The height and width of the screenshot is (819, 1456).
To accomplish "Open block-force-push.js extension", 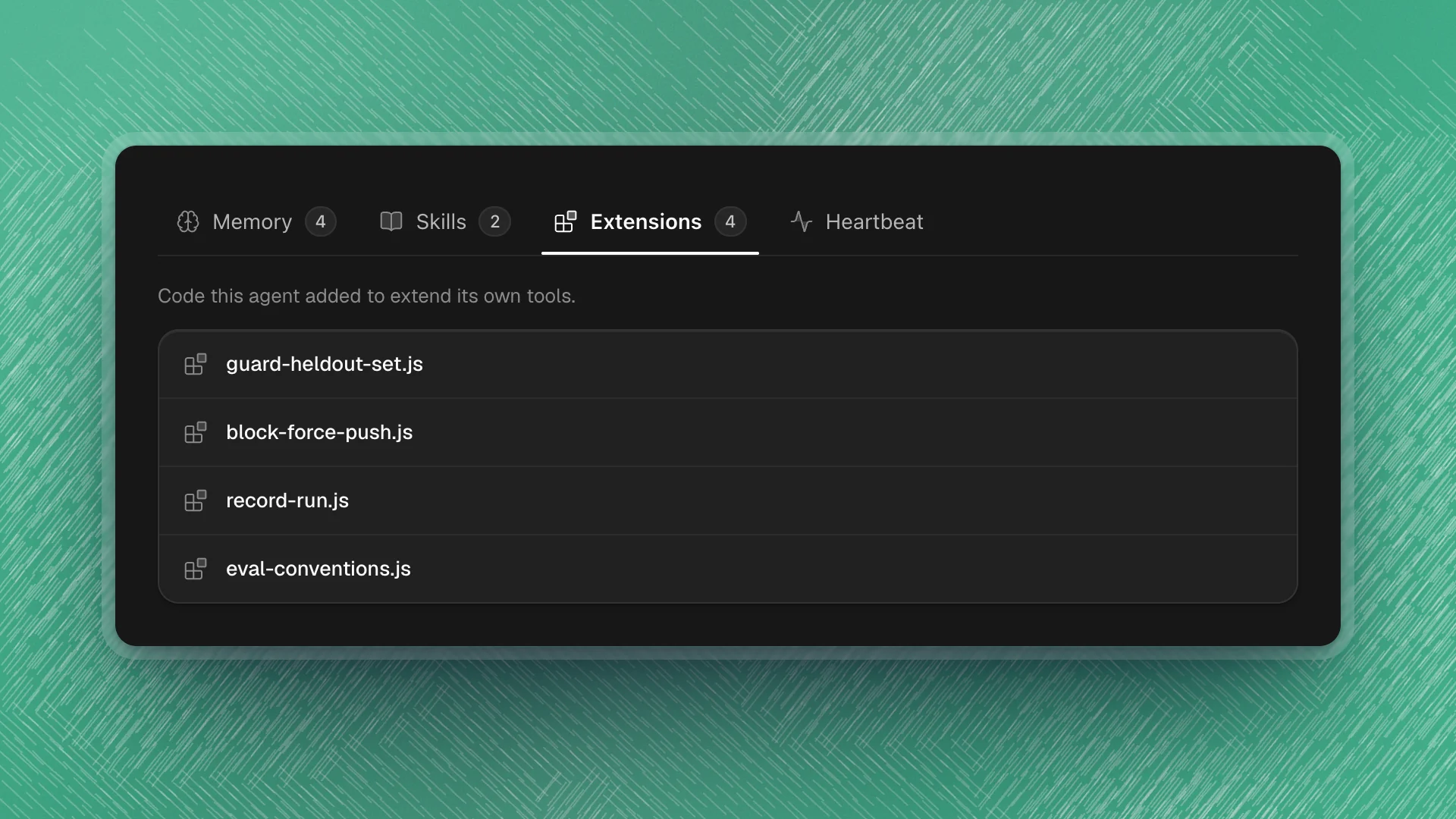I will [728, 432].
